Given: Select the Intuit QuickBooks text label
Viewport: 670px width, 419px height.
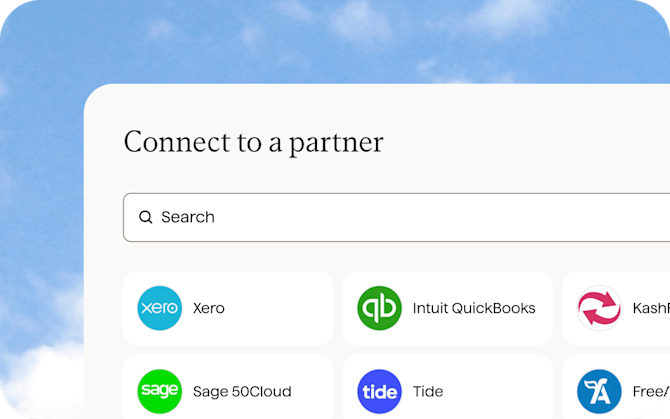Looking at the screenshot, I should point(474,308).
